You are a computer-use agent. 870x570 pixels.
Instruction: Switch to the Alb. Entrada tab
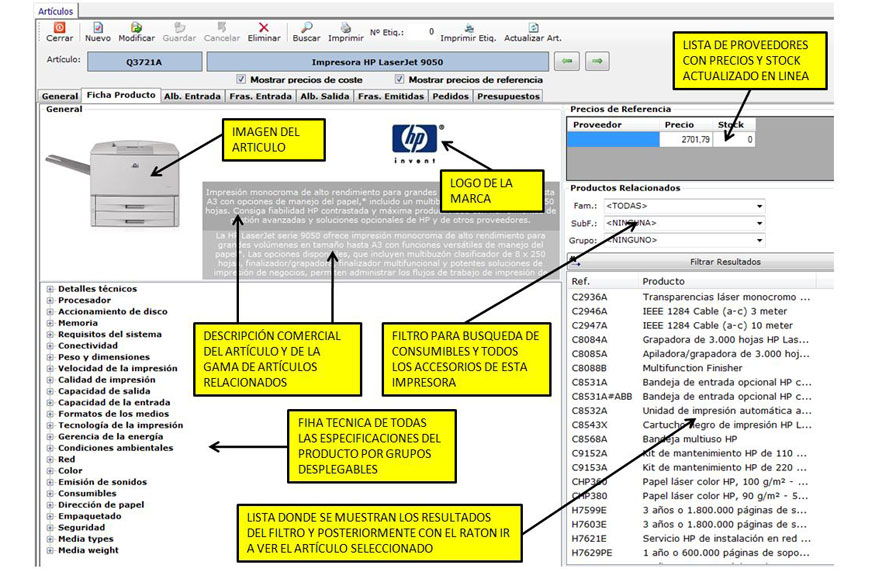192,97
